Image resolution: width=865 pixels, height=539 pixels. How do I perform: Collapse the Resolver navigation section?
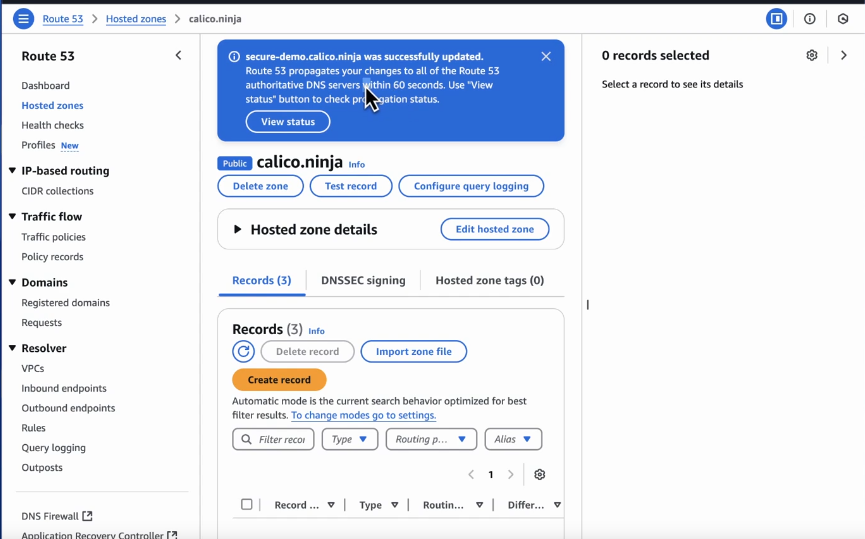[13, 348]
